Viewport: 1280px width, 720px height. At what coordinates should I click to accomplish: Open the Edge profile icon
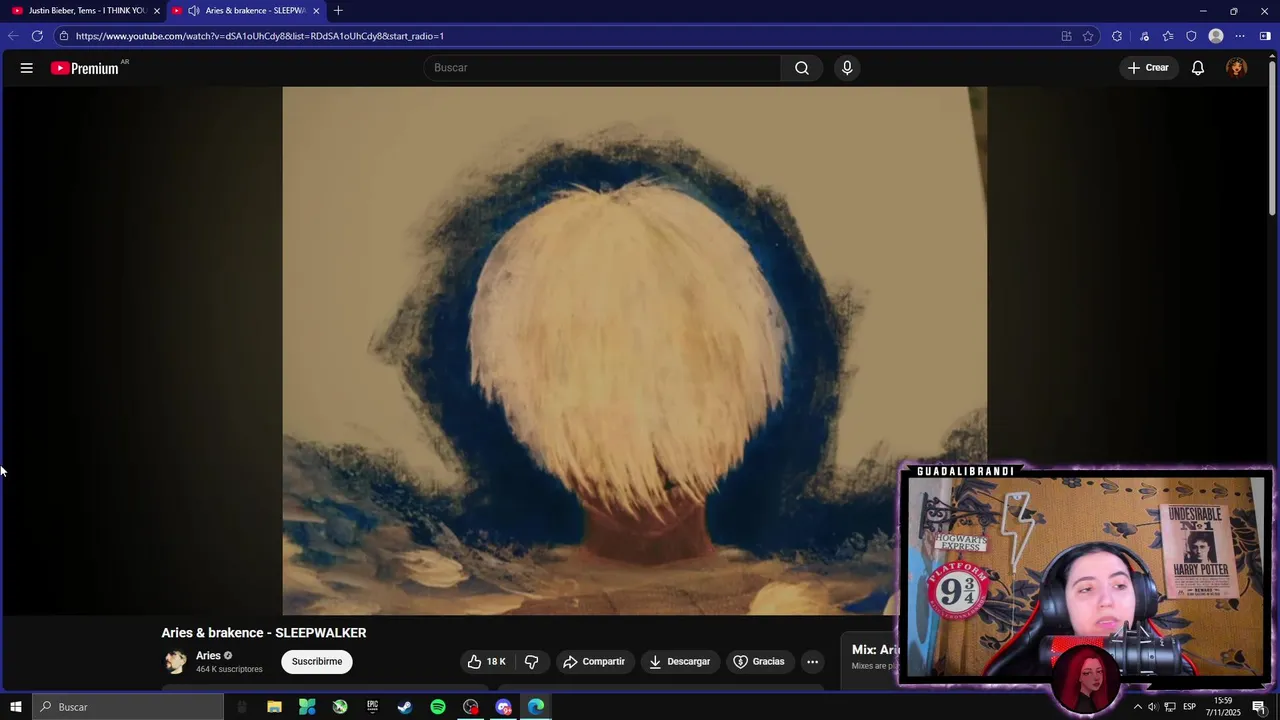point(1216,36)
